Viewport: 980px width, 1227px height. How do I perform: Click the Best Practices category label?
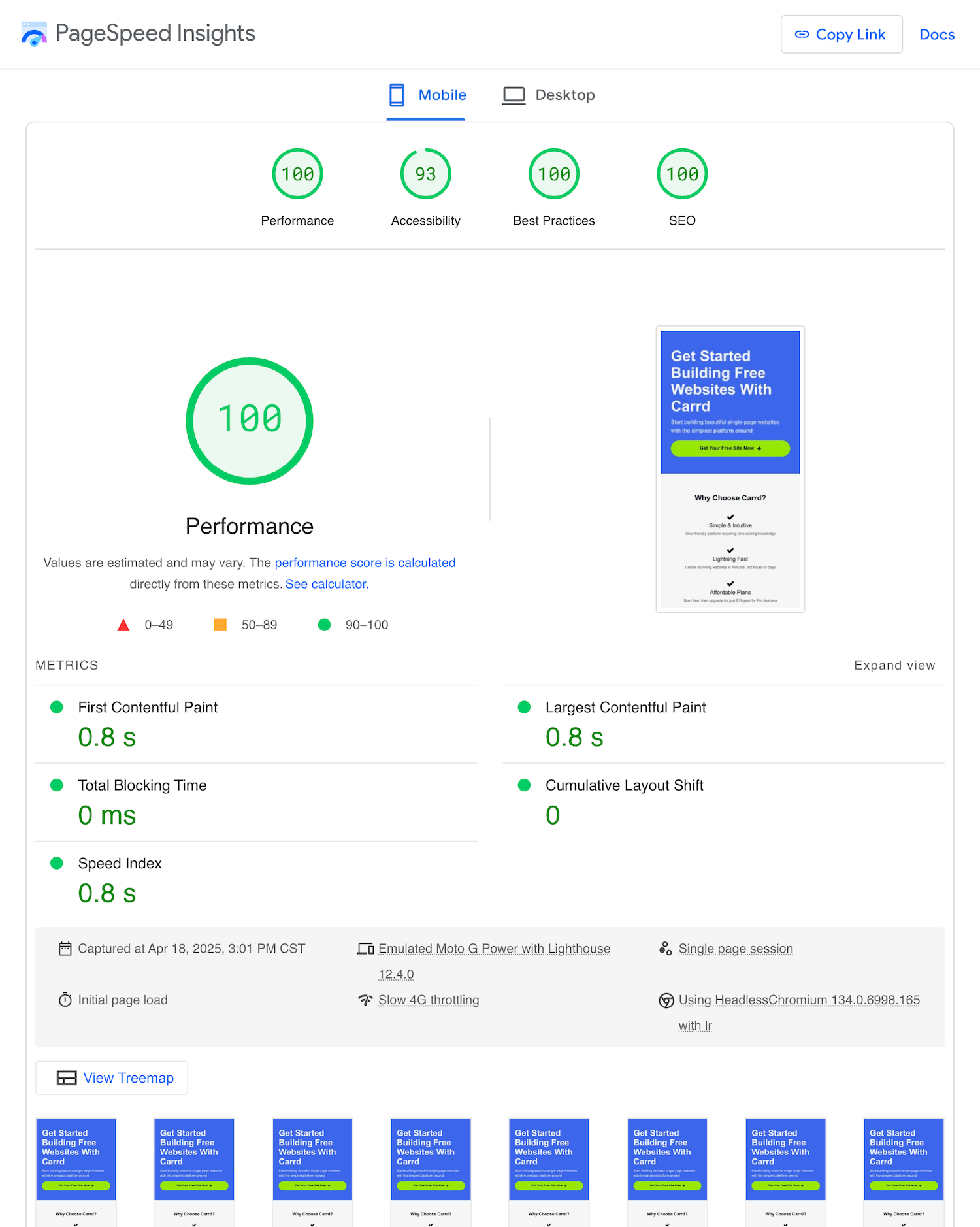coord(554,221)
